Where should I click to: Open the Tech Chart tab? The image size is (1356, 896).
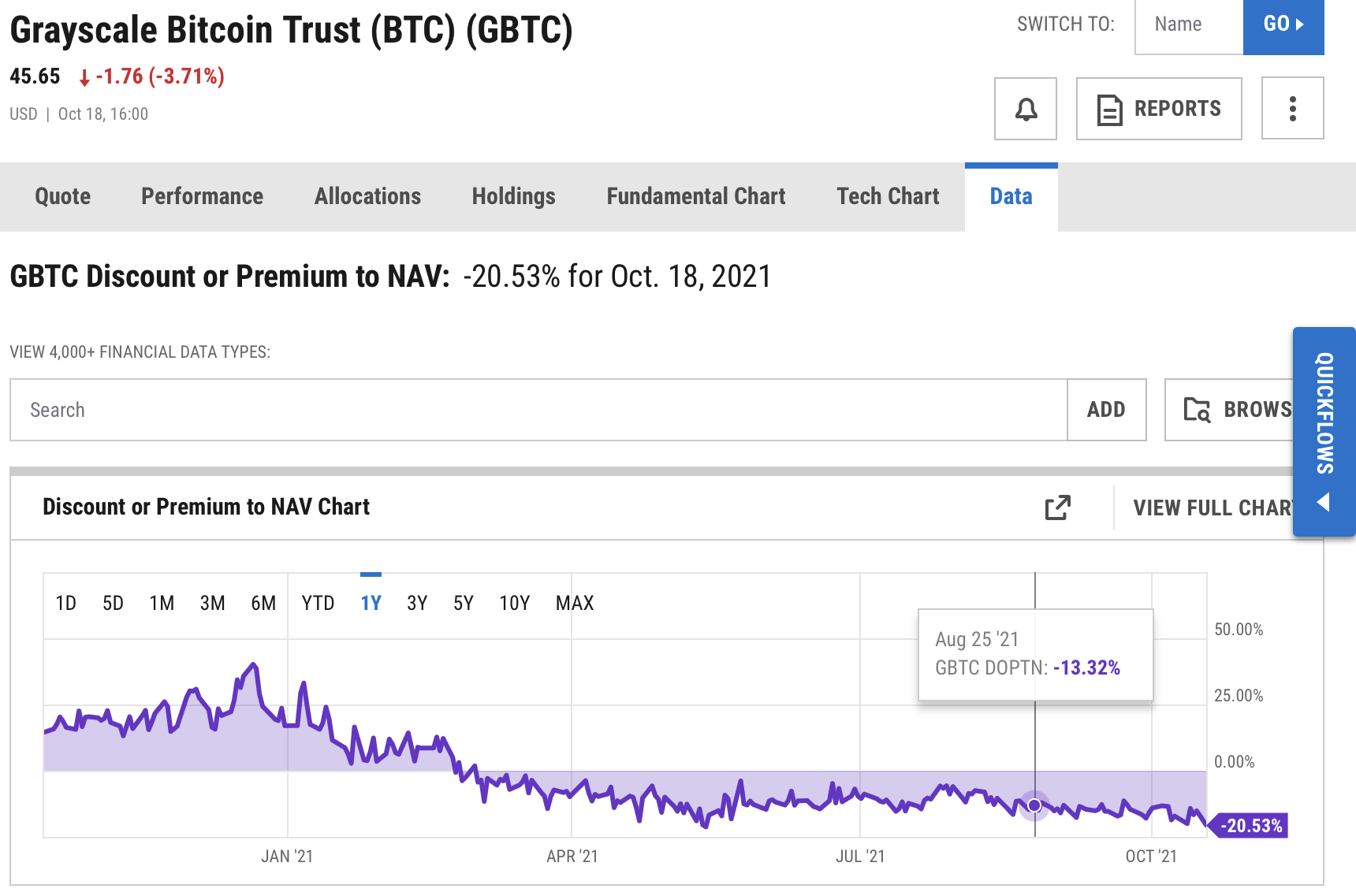click(x=888, y=196)
